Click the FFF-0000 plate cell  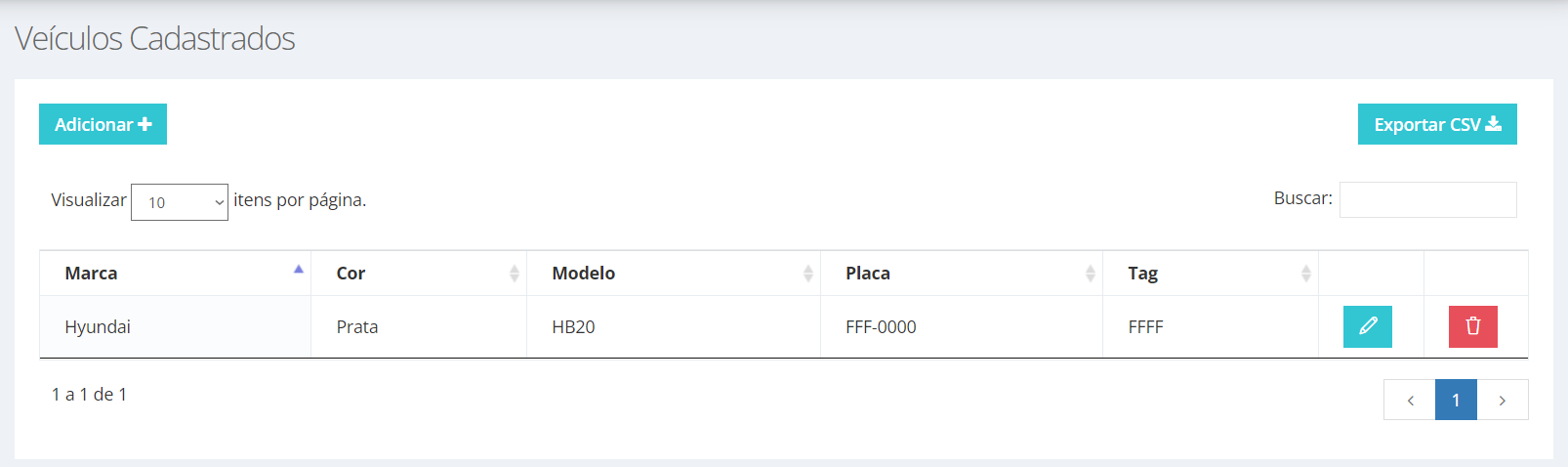[962, 326]
